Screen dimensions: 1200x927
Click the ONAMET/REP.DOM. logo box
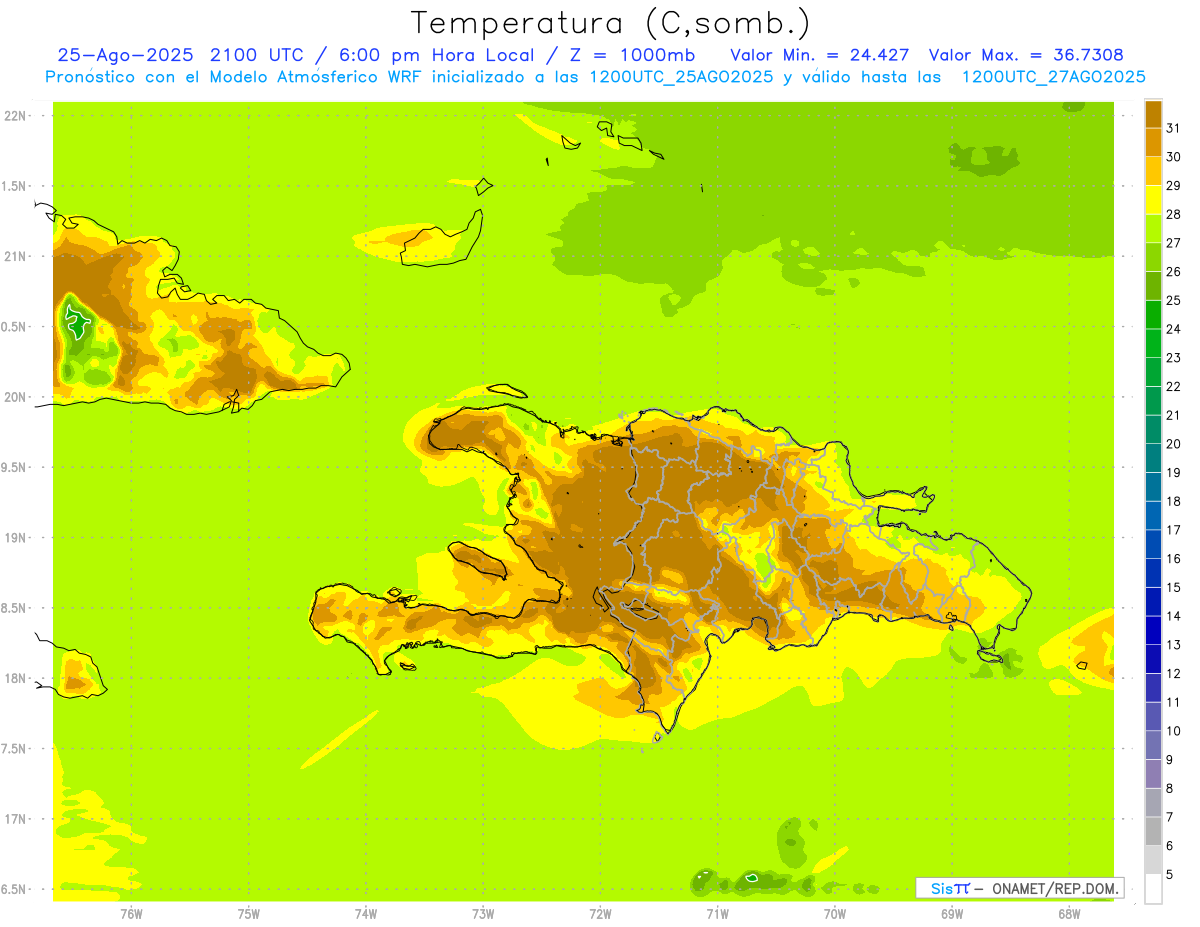1019,888
